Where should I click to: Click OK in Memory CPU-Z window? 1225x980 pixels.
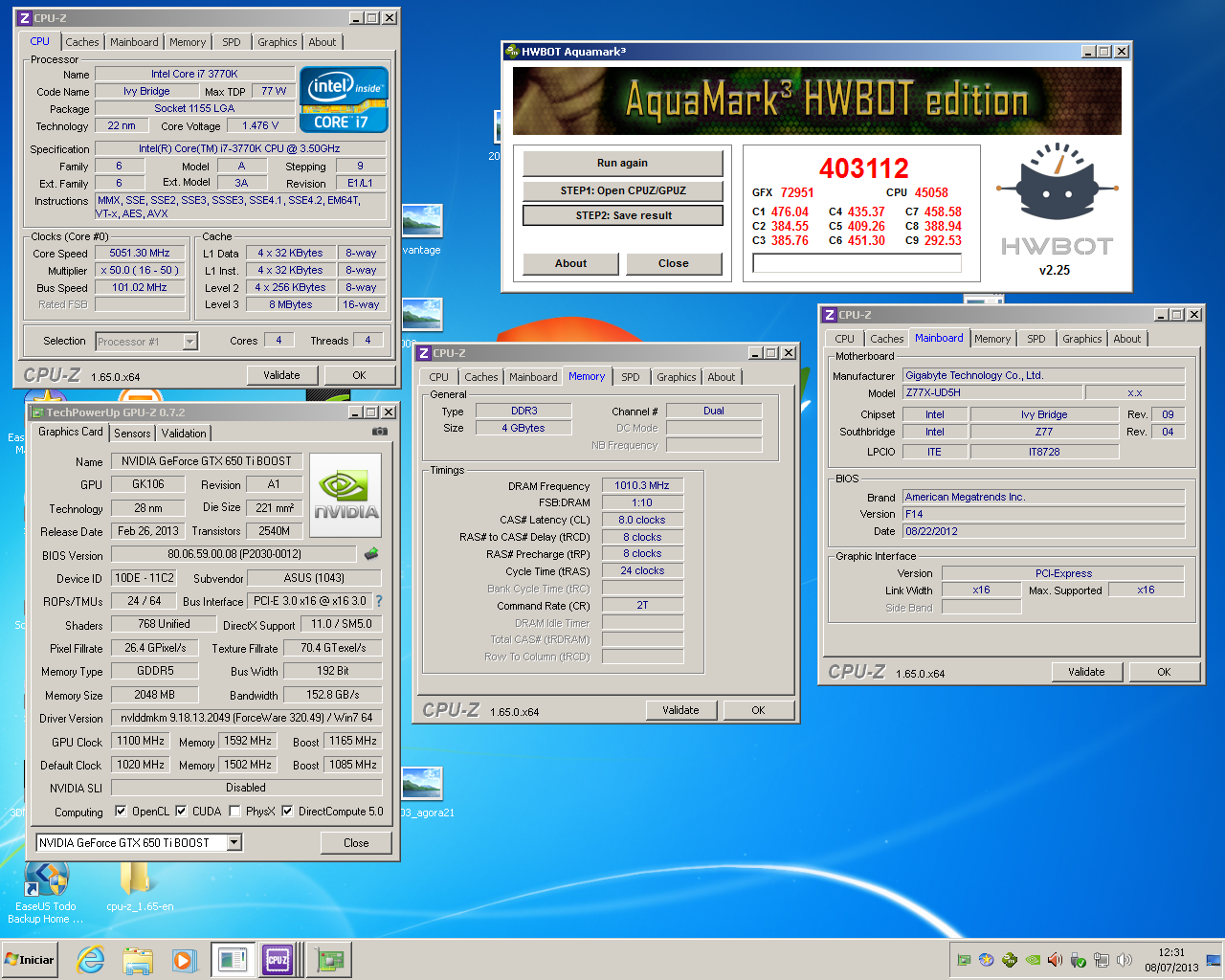coord(758,710)
